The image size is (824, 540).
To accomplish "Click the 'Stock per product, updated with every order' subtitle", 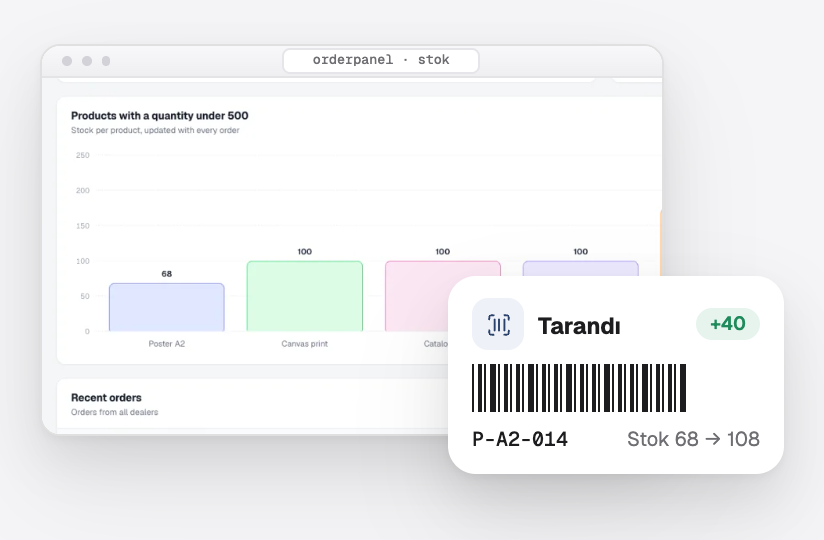I will pyautogui.click(x=155, y=130).
